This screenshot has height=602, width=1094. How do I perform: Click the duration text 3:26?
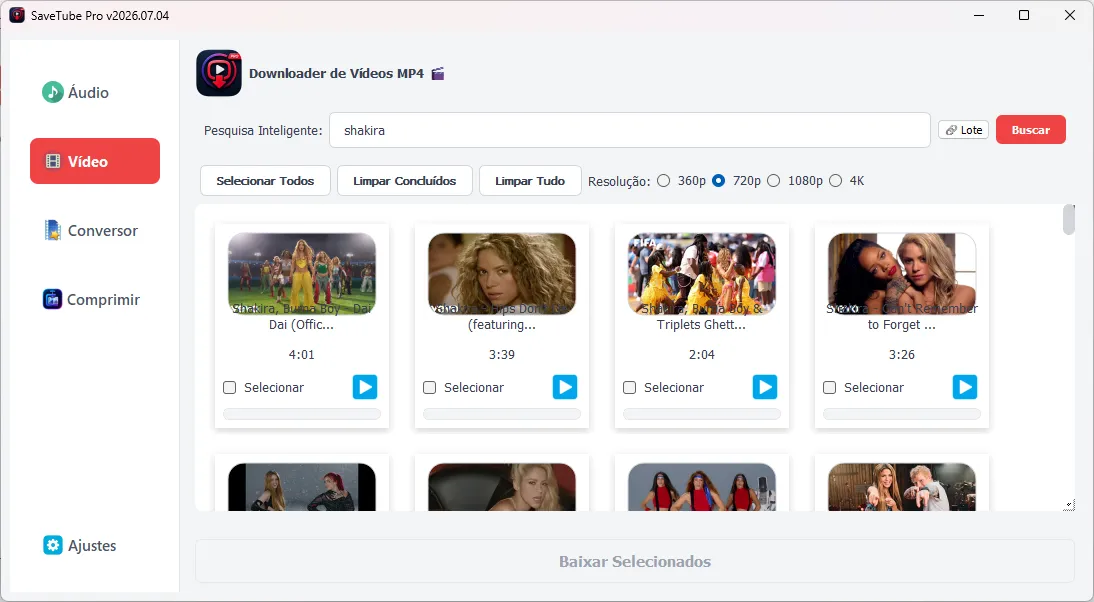[x=902, y=354]
